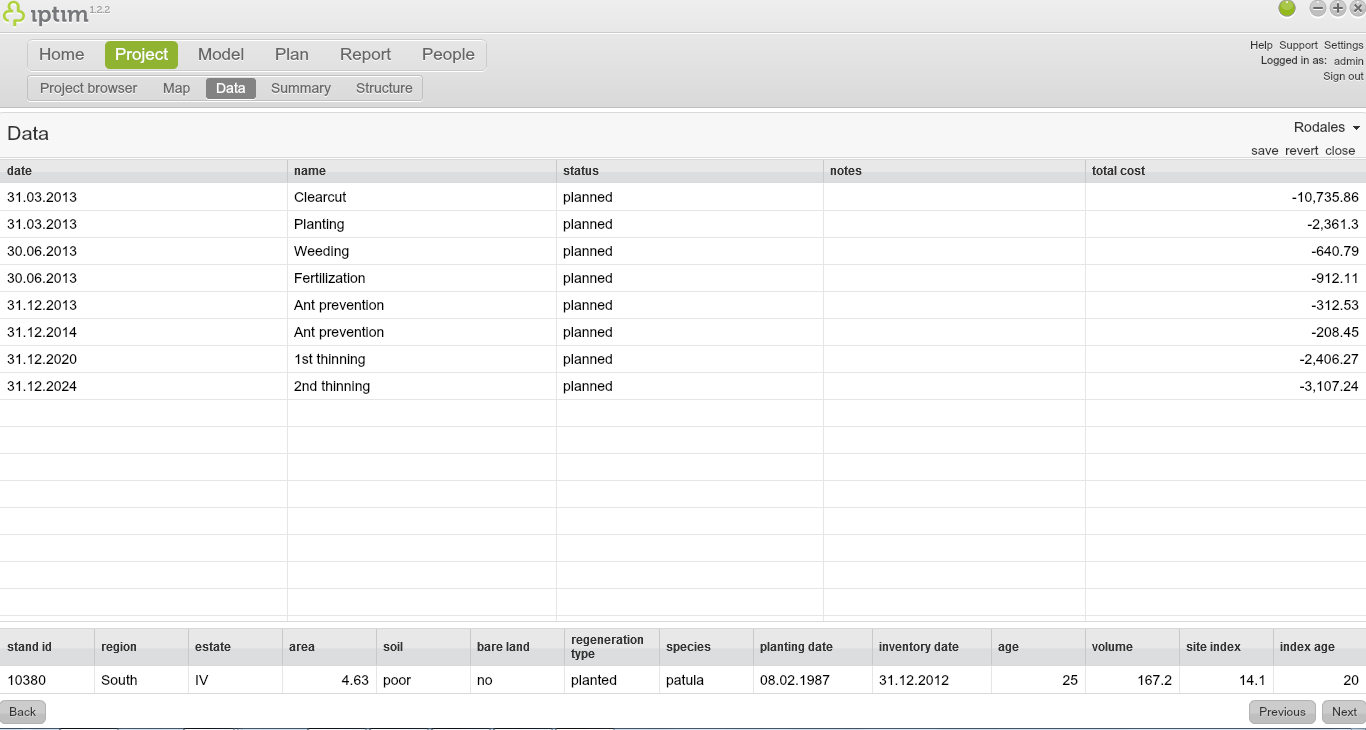1366x730 pixels.
Task: Click the green status indicator circle
Action: tap(1287, 8)
